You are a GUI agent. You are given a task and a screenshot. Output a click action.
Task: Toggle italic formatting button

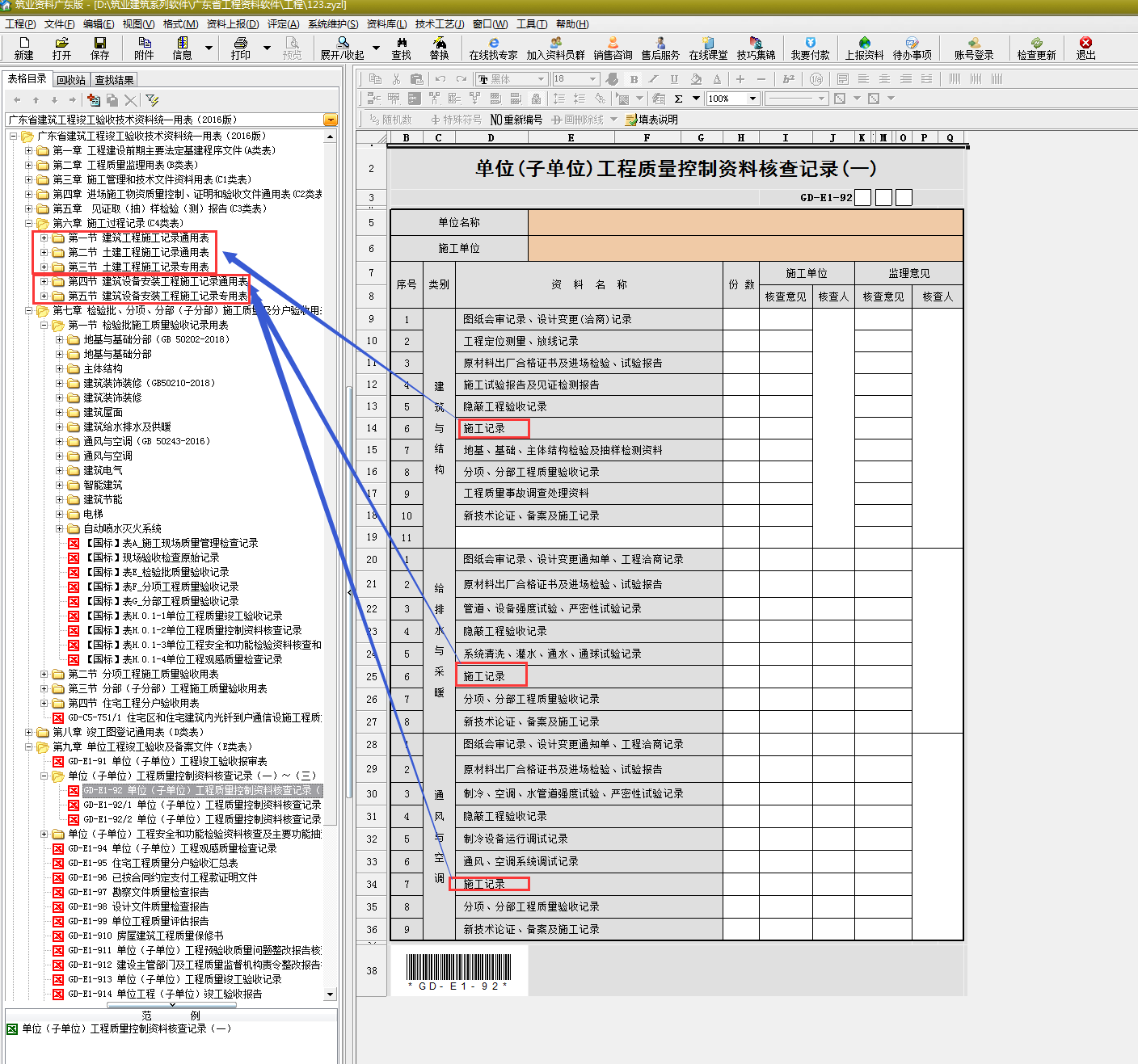[x=653, y=79]
